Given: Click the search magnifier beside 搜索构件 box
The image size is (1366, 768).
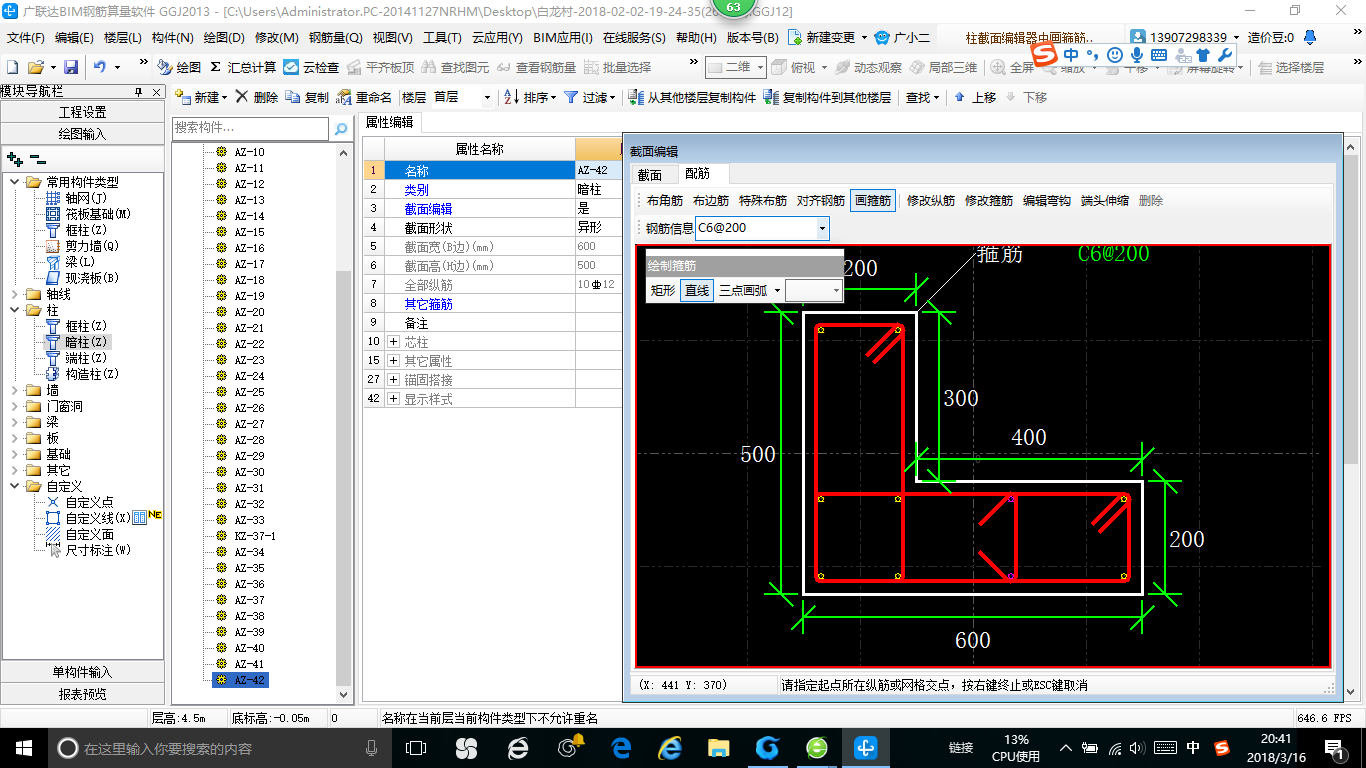Looking at the screenshot, I should [341, 128].
